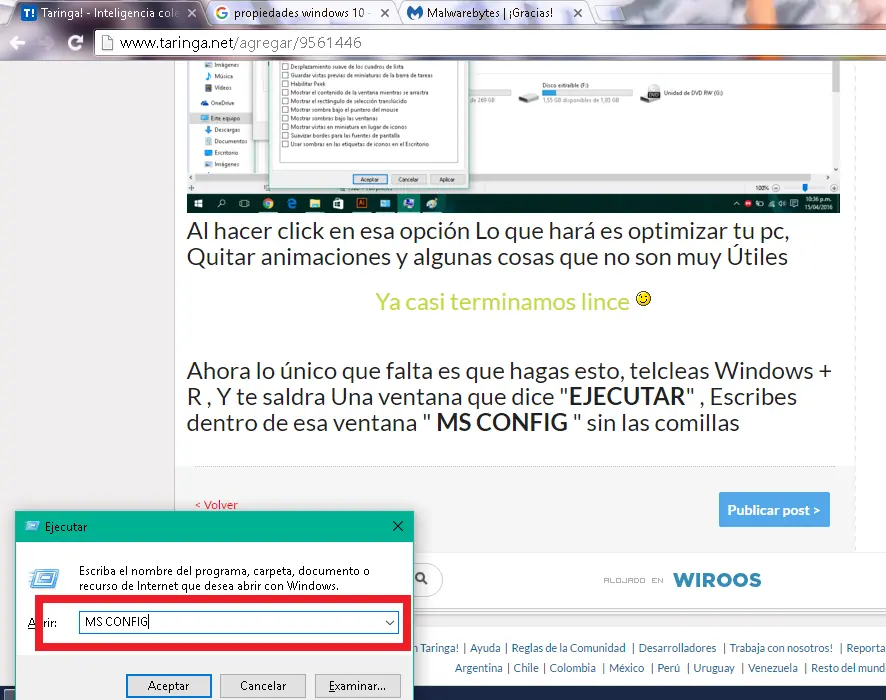Click the Edge icon in the embedded taskbar
This screenshot has width=886, height=700.
click(x=292, y=203)
